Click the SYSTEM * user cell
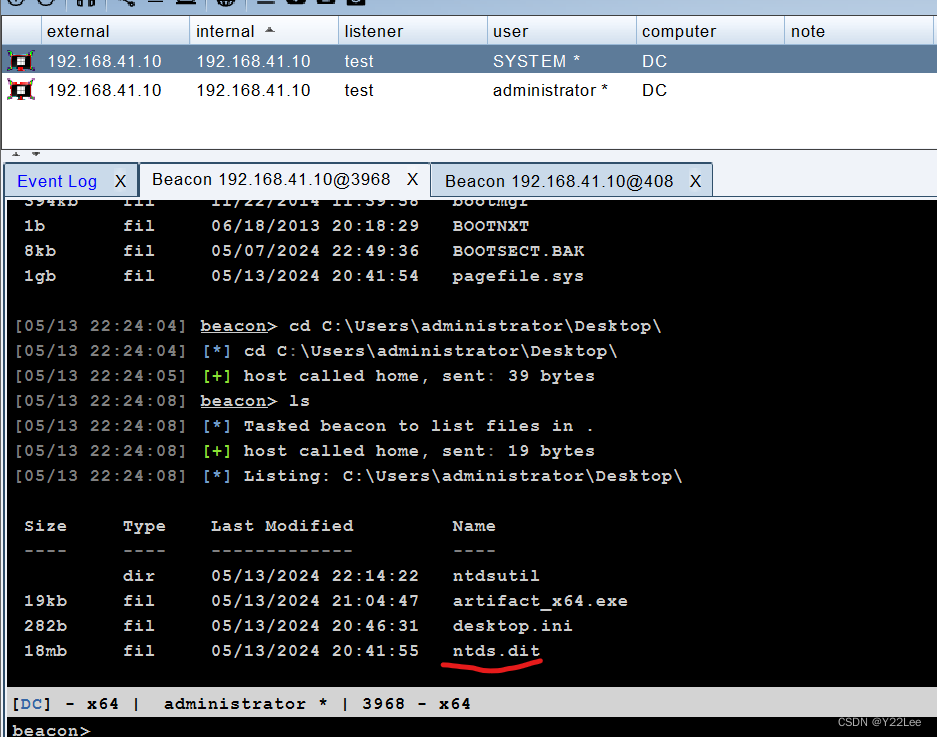937x737 pixels. [536, 61]
